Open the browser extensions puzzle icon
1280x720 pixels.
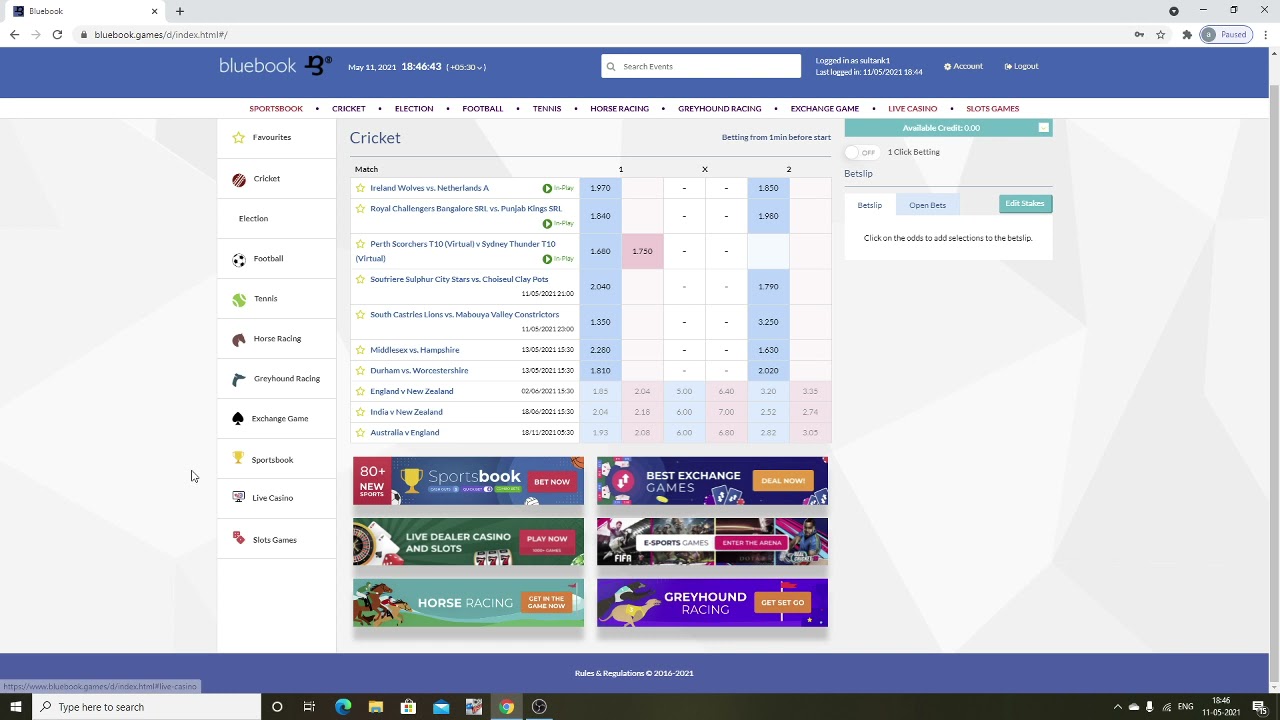tap(1186, 34)
